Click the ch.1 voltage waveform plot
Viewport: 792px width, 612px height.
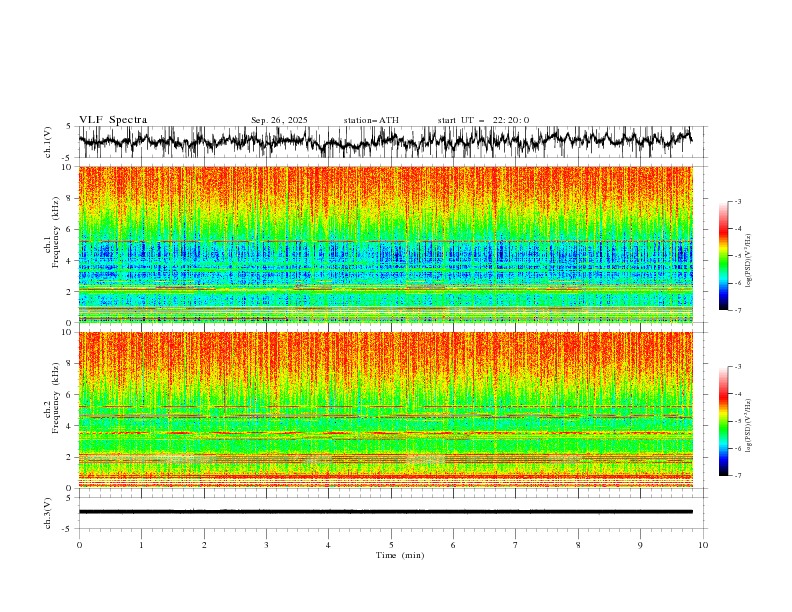392,142
